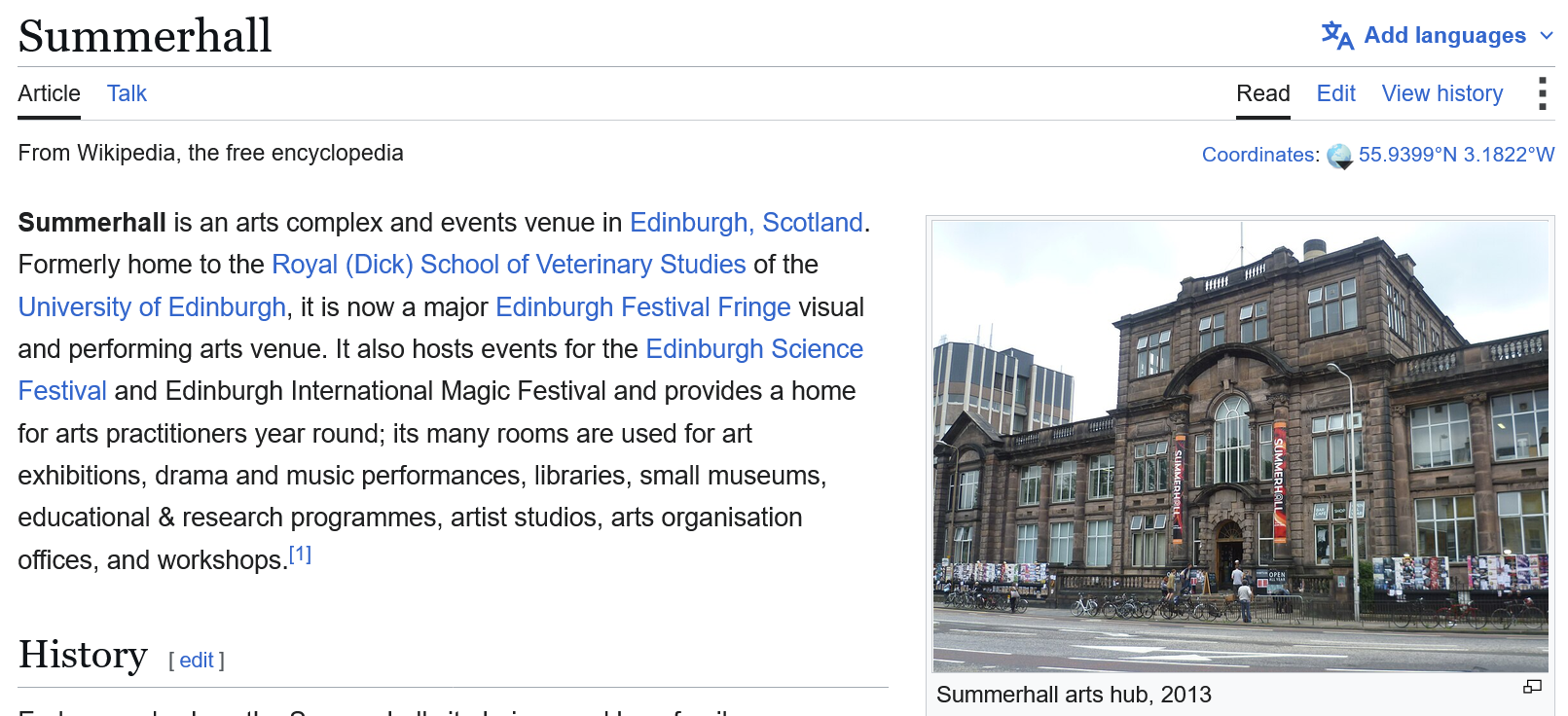The width and height of the screenshot is (1568, 716).
Task: Click the History section edit link
Action: (197, 661)
